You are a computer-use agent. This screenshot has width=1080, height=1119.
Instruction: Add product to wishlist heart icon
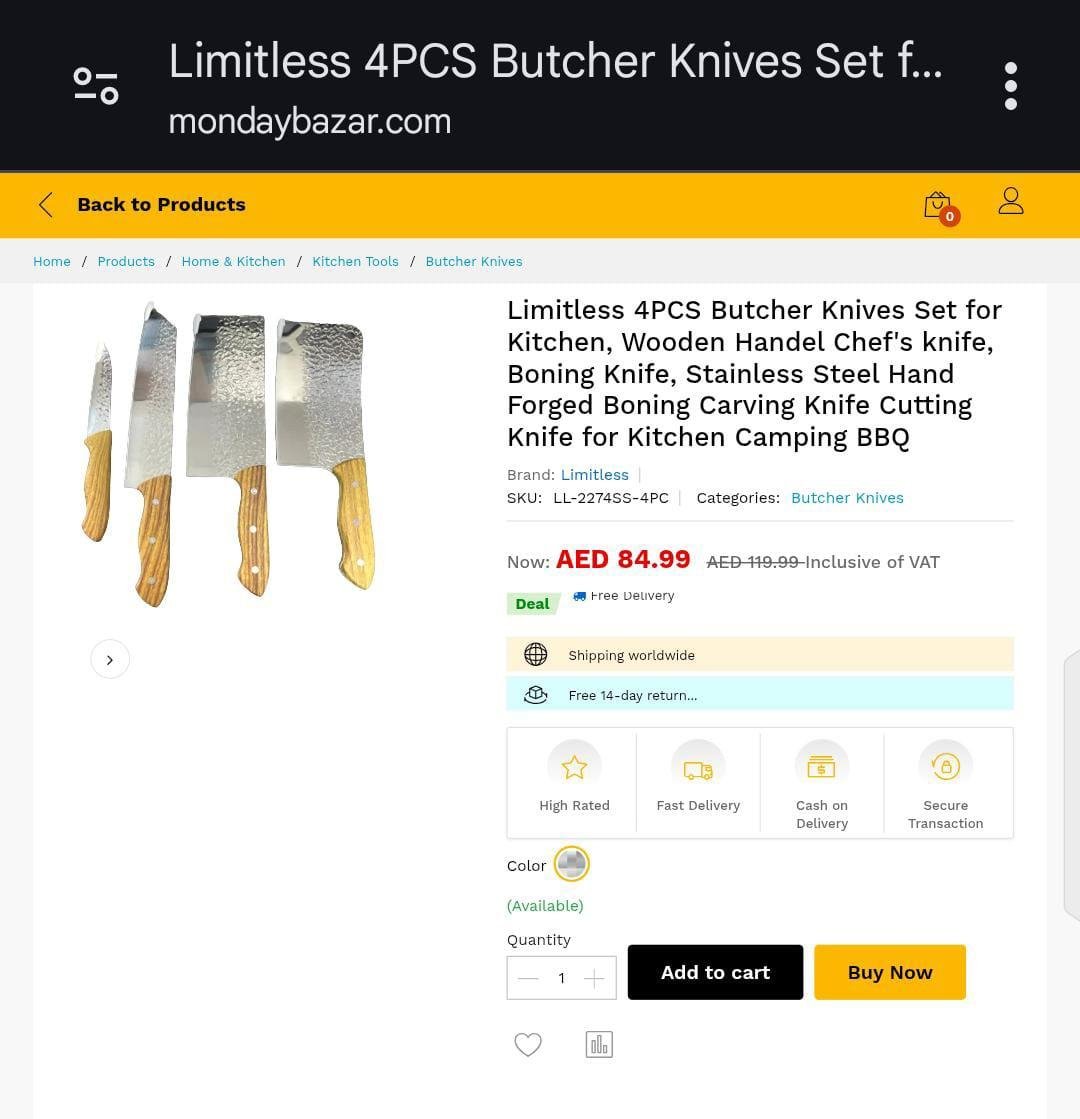[528, 1044]
